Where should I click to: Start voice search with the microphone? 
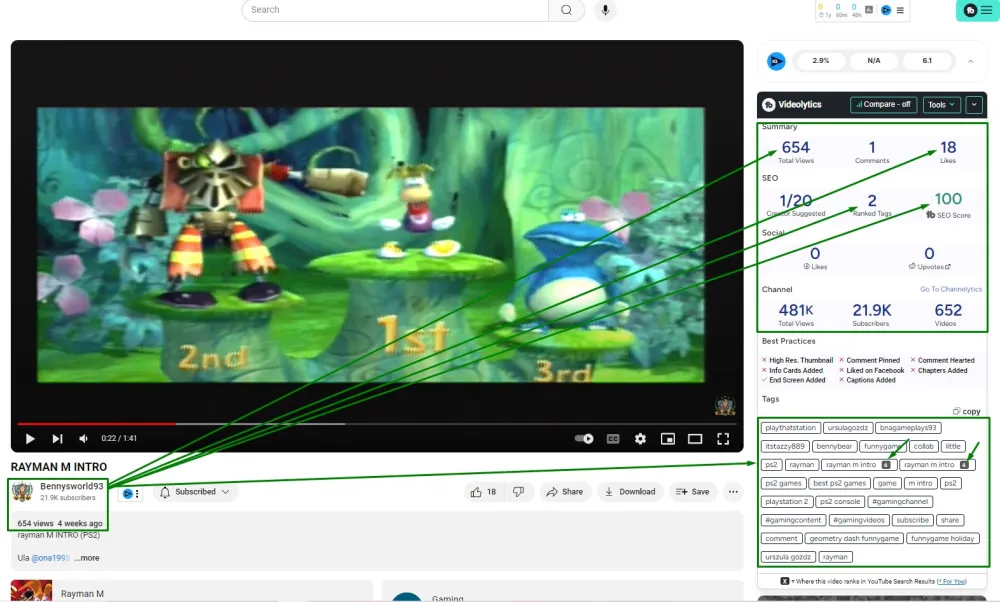[605, 10]
